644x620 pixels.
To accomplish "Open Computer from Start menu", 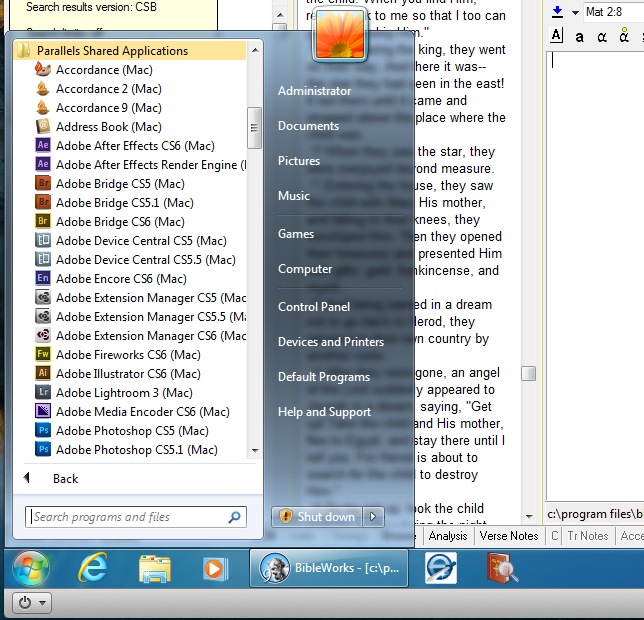I will click(305, 269).
